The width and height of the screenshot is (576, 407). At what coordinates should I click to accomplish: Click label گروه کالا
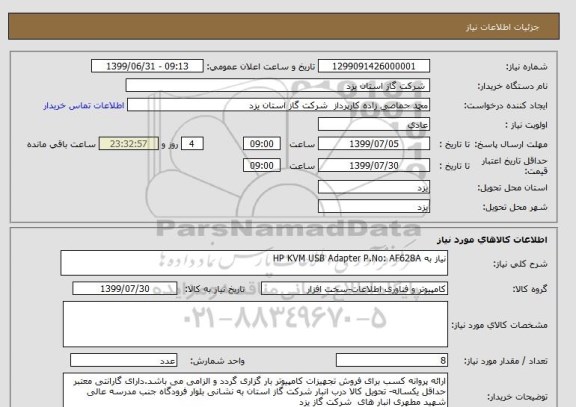point(530,289)
